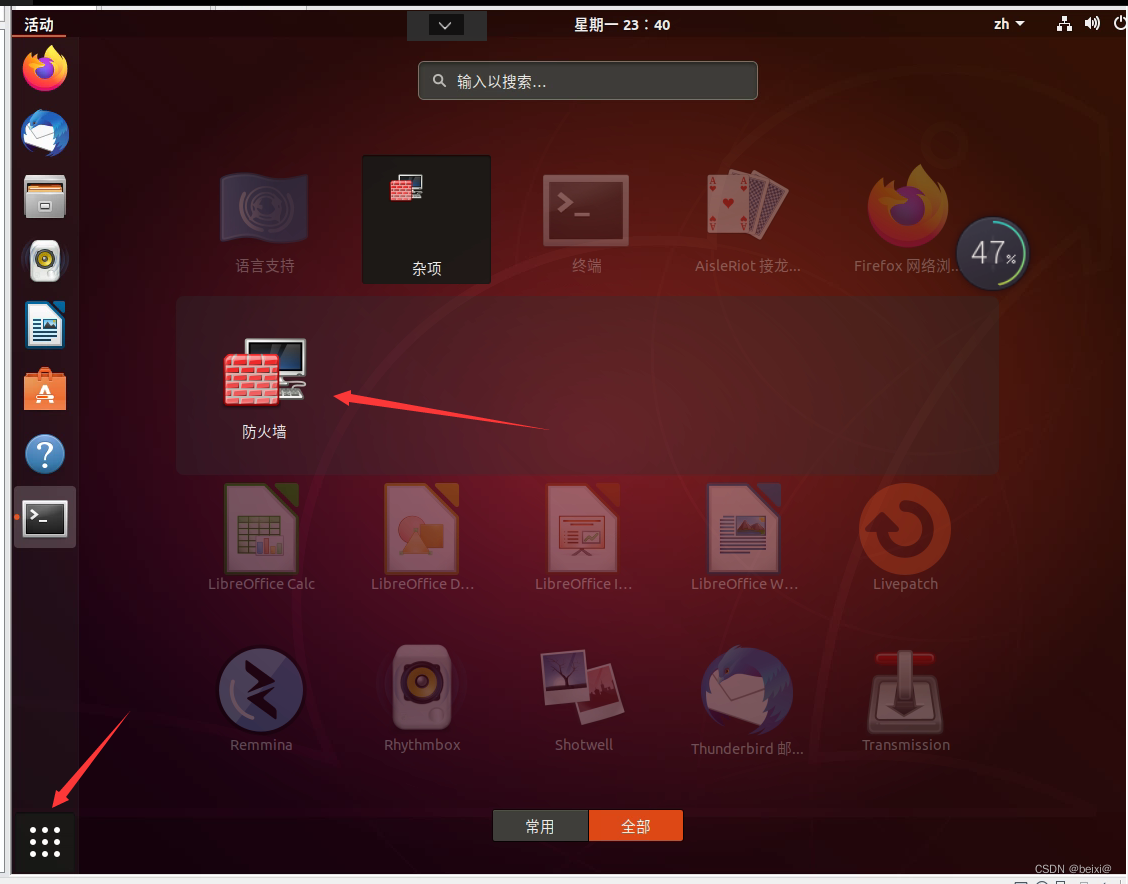Expand the top-center chevron dropdown
Screen dimensions: 1128x884
tap(445, 25)
